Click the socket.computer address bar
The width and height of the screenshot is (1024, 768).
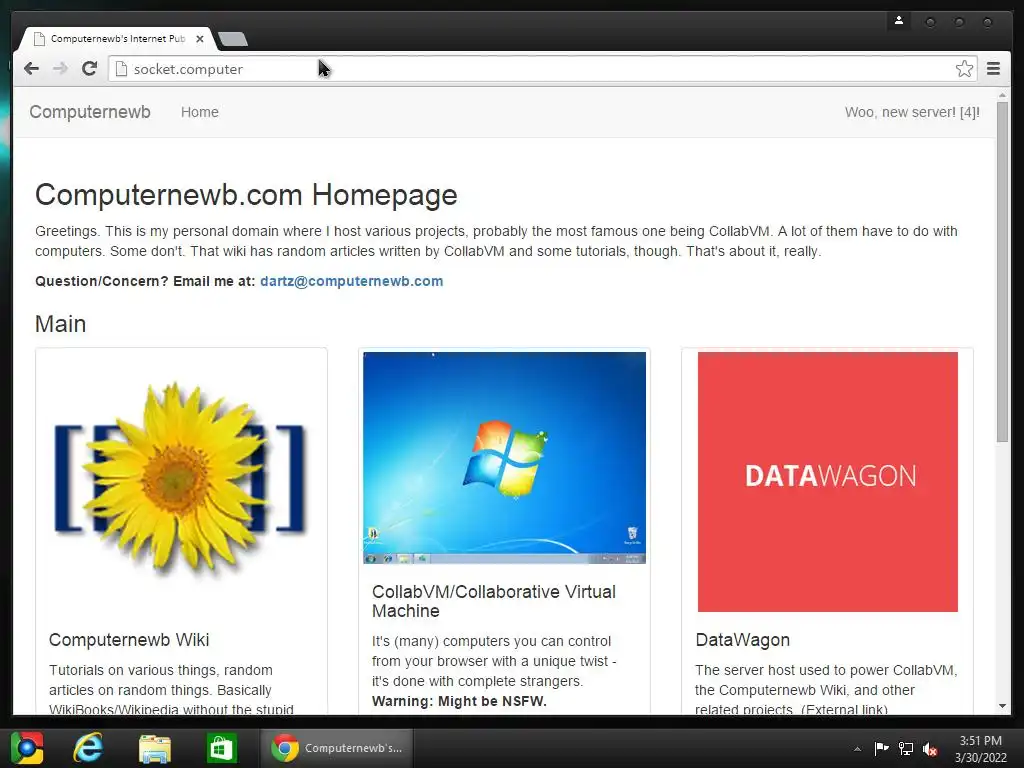click(542, 69)
